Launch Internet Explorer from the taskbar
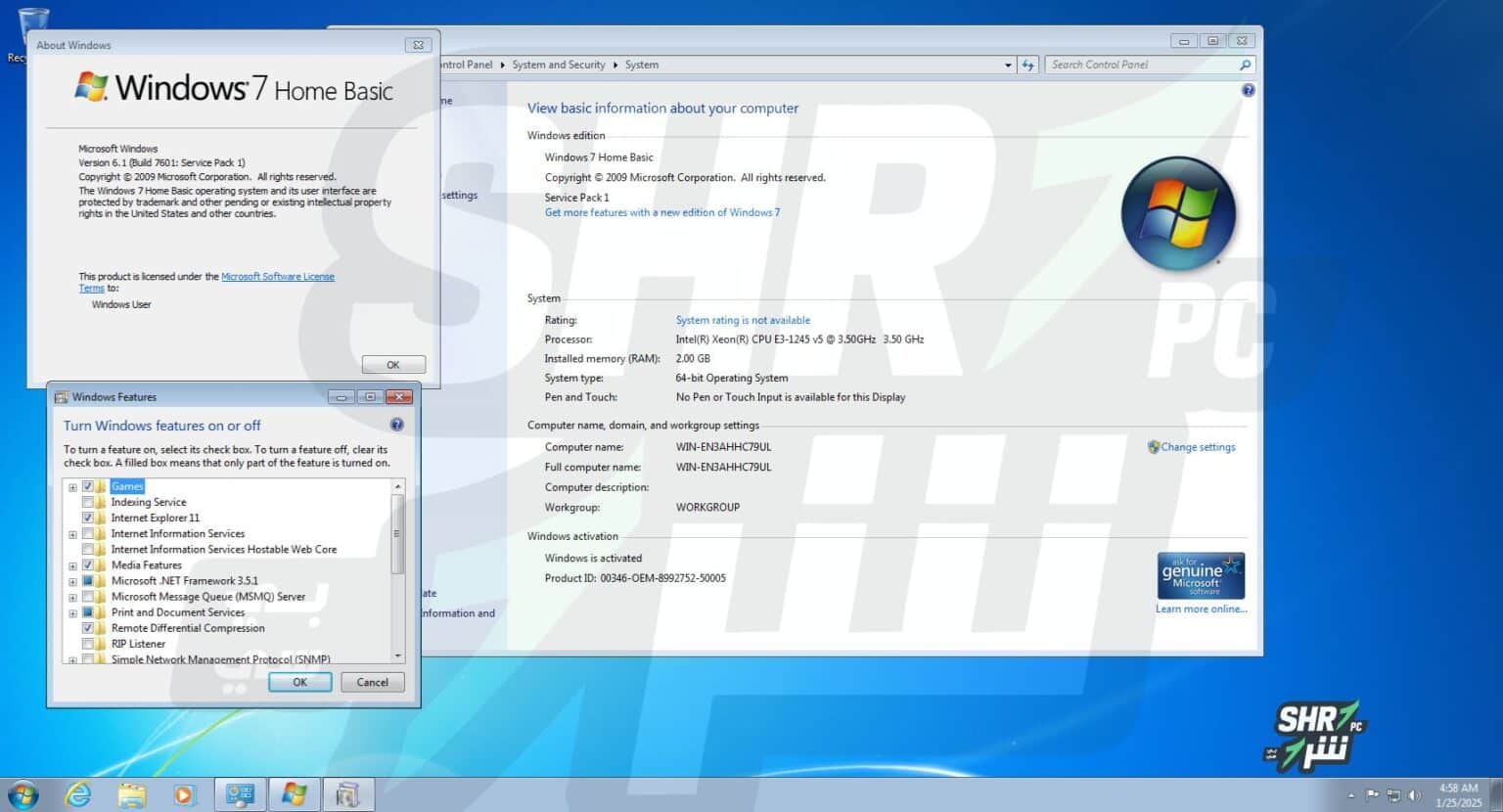This screenshot has width=1503, height=812. [77, 794]
